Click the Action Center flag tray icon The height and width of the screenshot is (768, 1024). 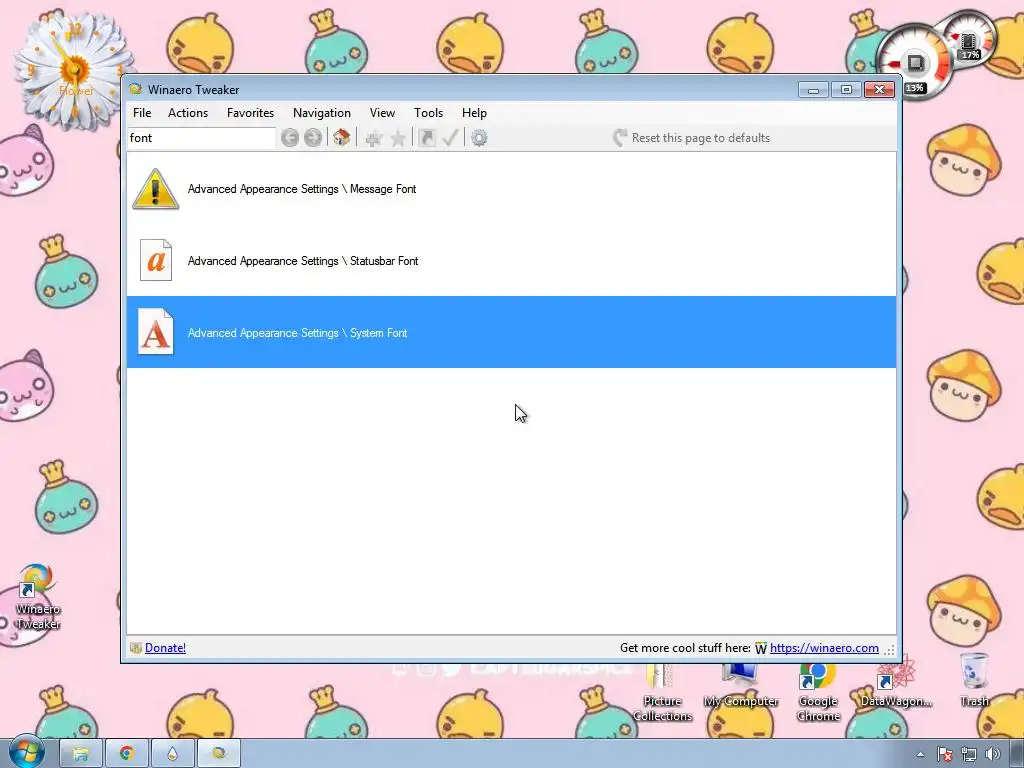tap(944, 754)
